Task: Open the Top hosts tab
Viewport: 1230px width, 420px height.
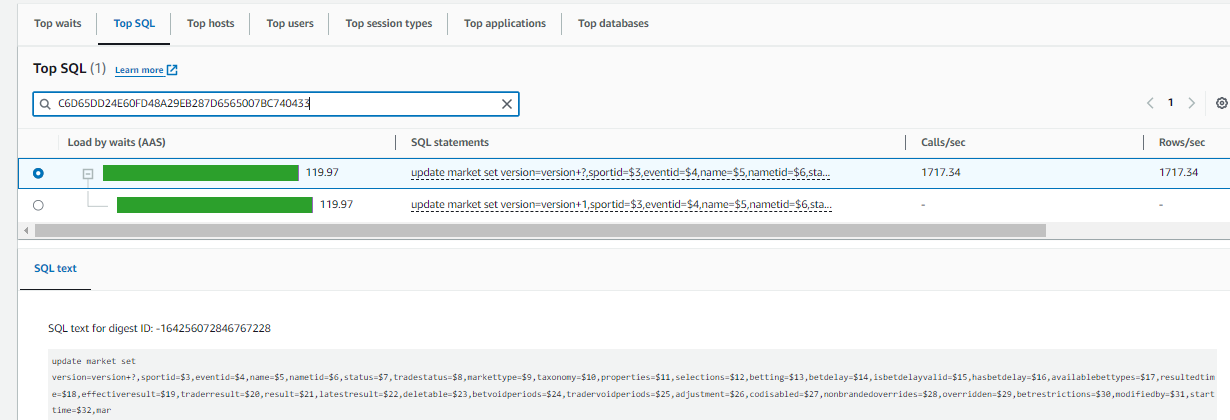Action: tap(210, 23)
